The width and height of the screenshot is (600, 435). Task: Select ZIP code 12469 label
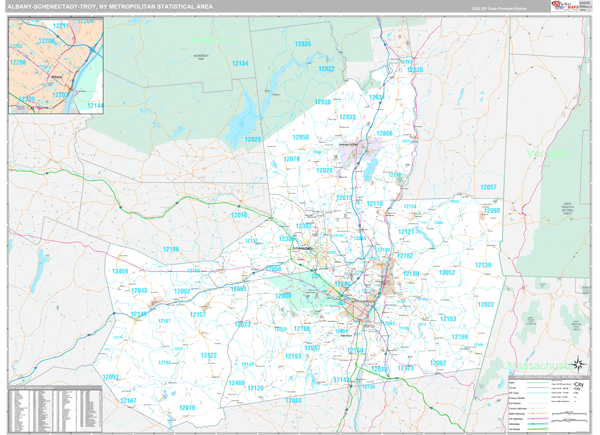pyautogui.click(x=236, y=383)
